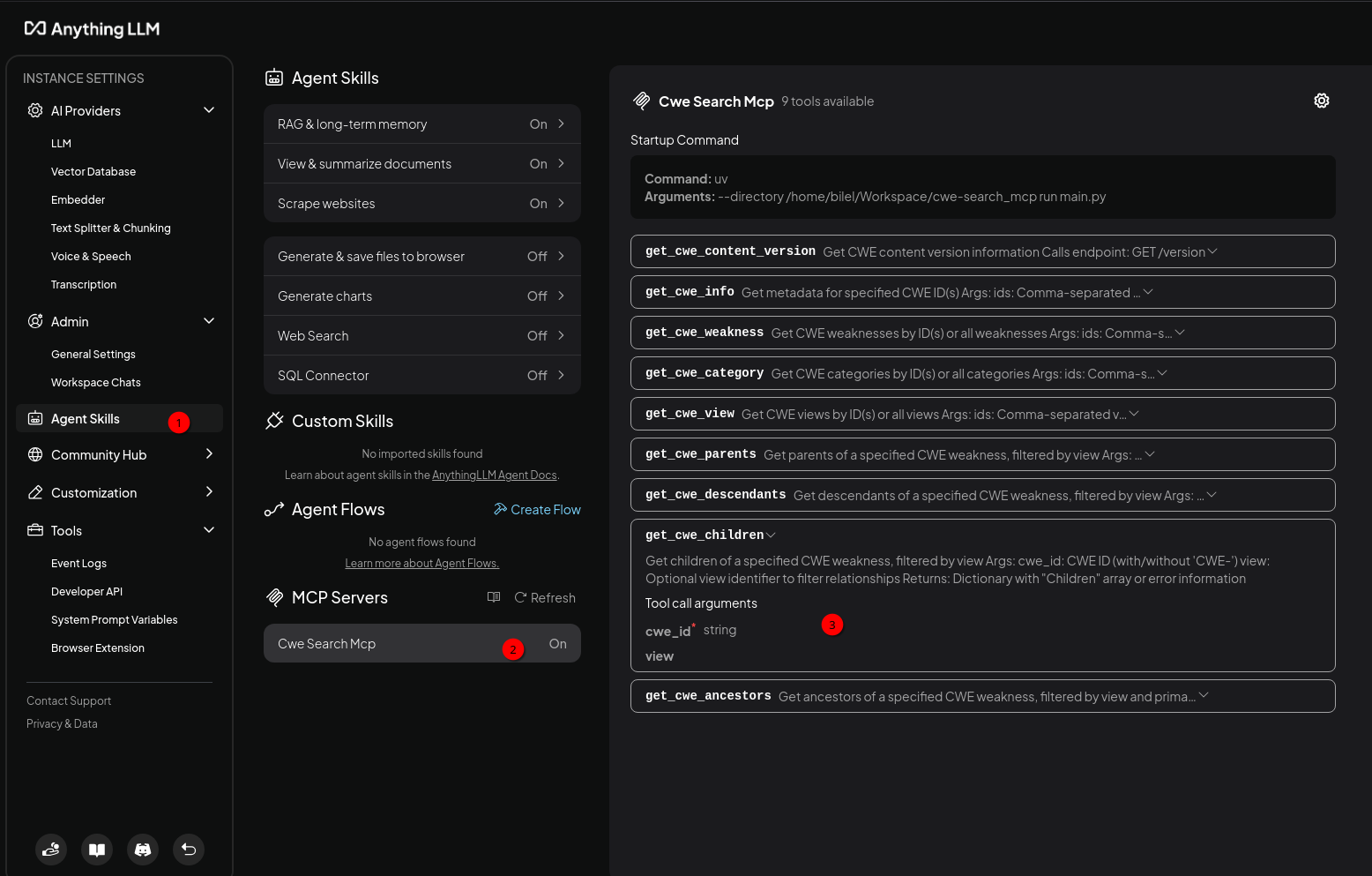
Task: Click the back arrow icon in footer
Action: (x=189, y=850)
